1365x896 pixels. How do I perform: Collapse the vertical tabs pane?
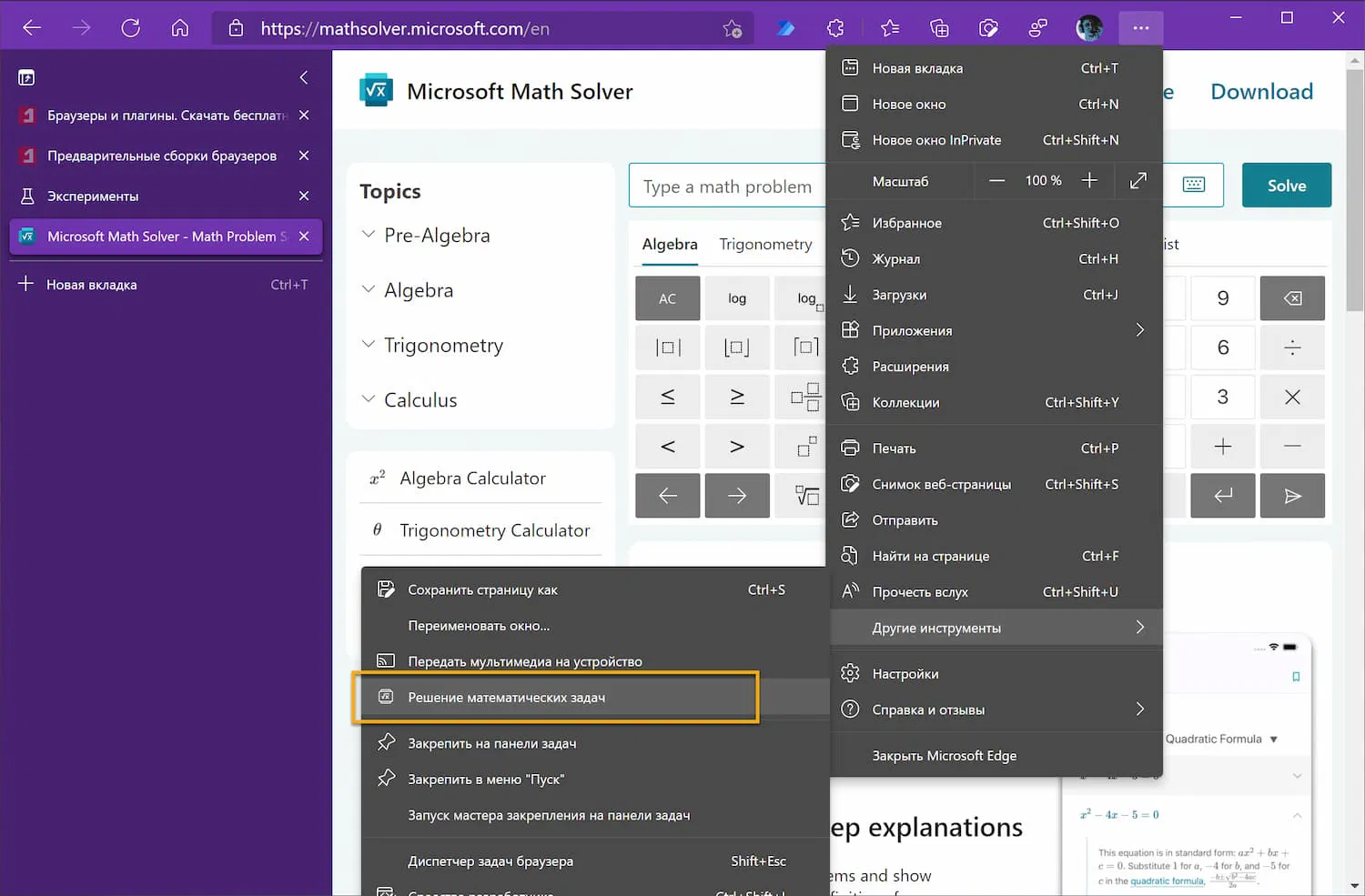[x=304, y=77]
